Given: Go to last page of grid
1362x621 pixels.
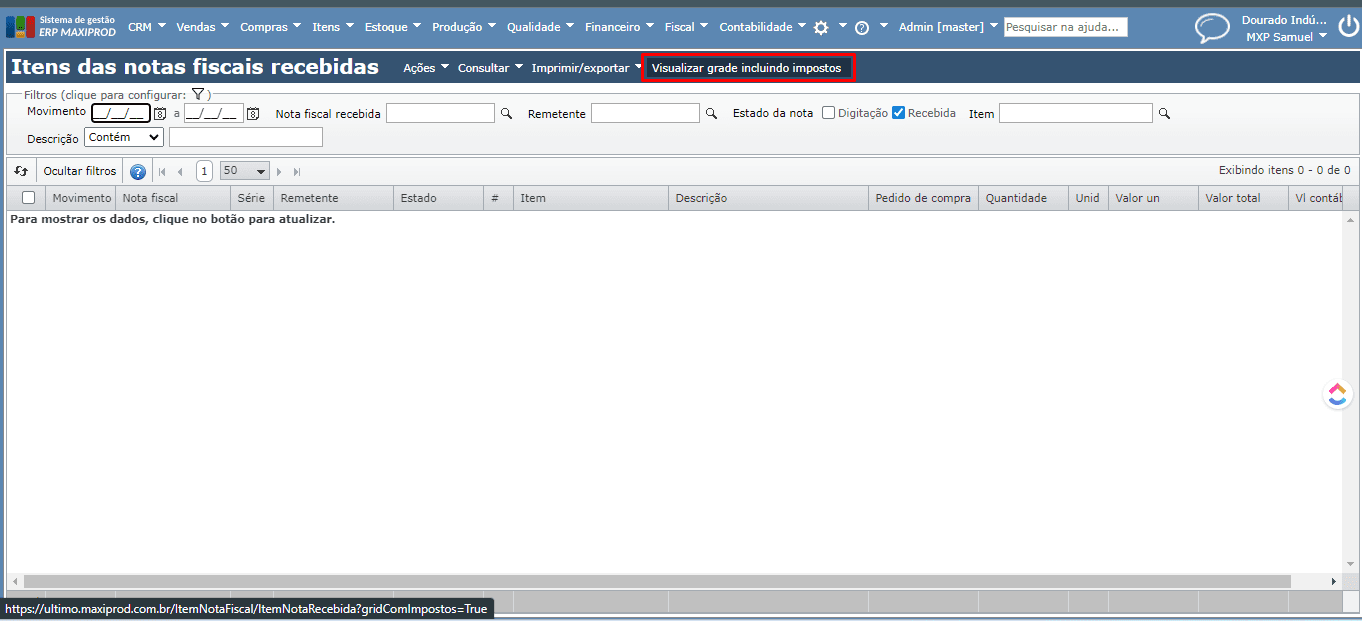Looking at the screenshot, I should click(297, 172).
